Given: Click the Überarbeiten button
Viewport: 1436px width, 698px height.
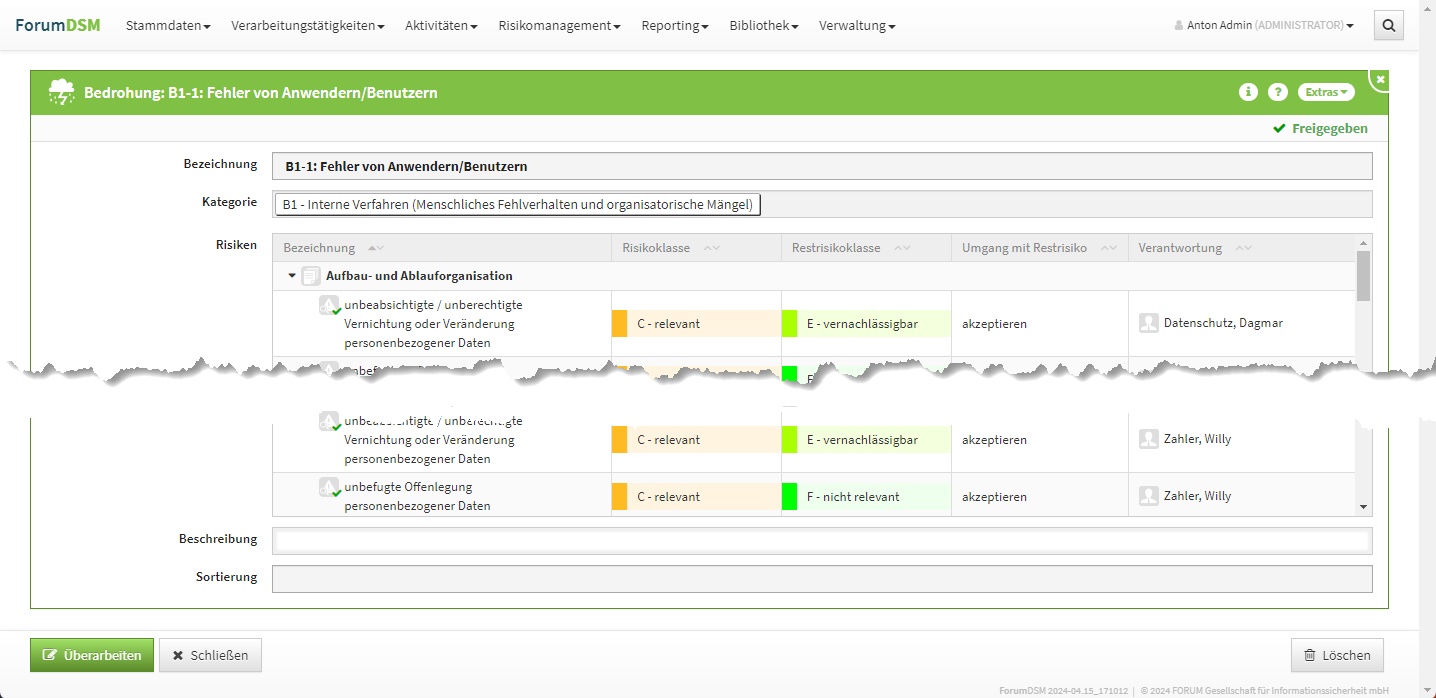Looking at the screenshot, I should pos(92,655).
